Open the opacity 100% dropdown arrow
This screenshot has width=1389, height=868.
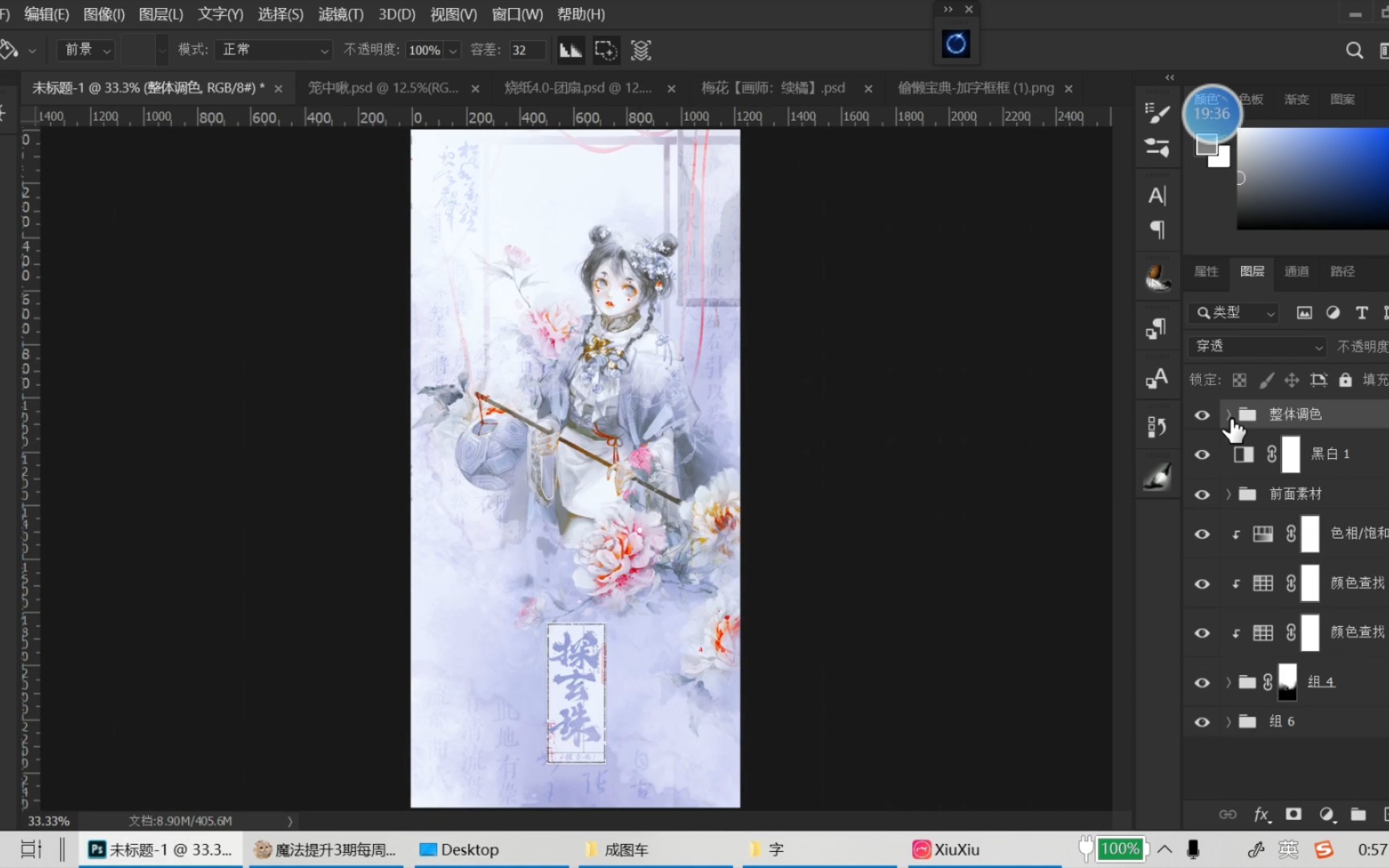(x=453, y=50)
